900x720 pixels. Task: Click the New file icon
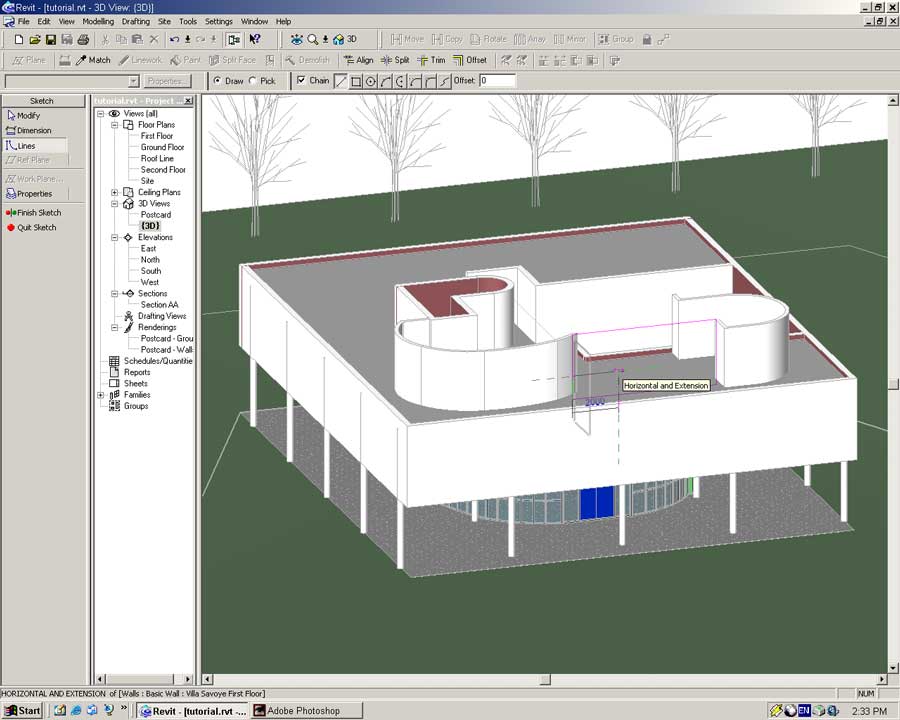[x=18, y=40]
